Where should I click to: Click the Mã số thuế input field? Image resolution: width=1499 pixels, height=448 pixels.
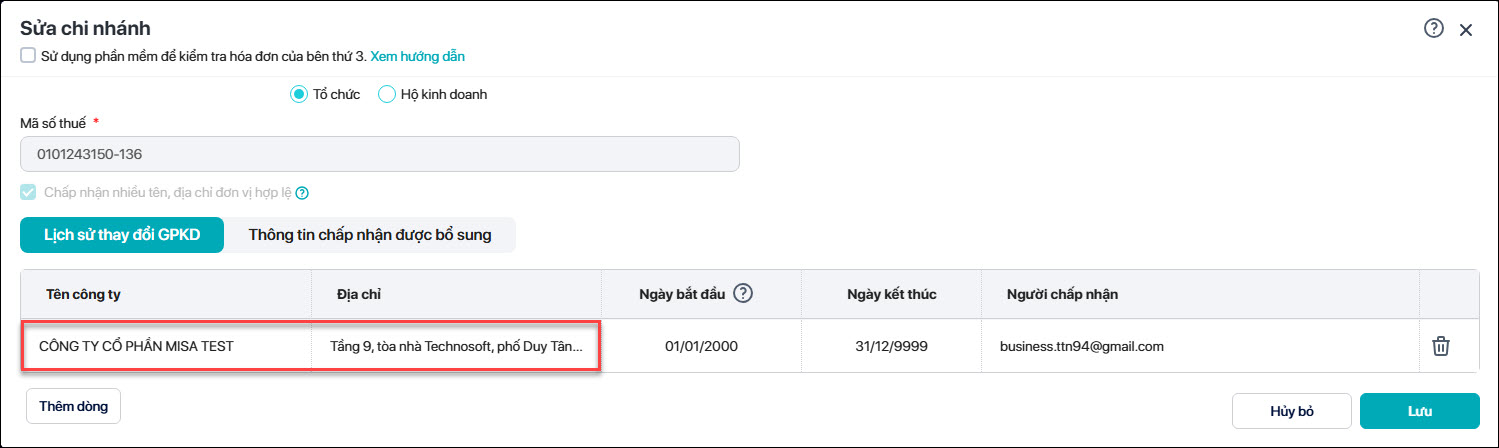(380, 154)
